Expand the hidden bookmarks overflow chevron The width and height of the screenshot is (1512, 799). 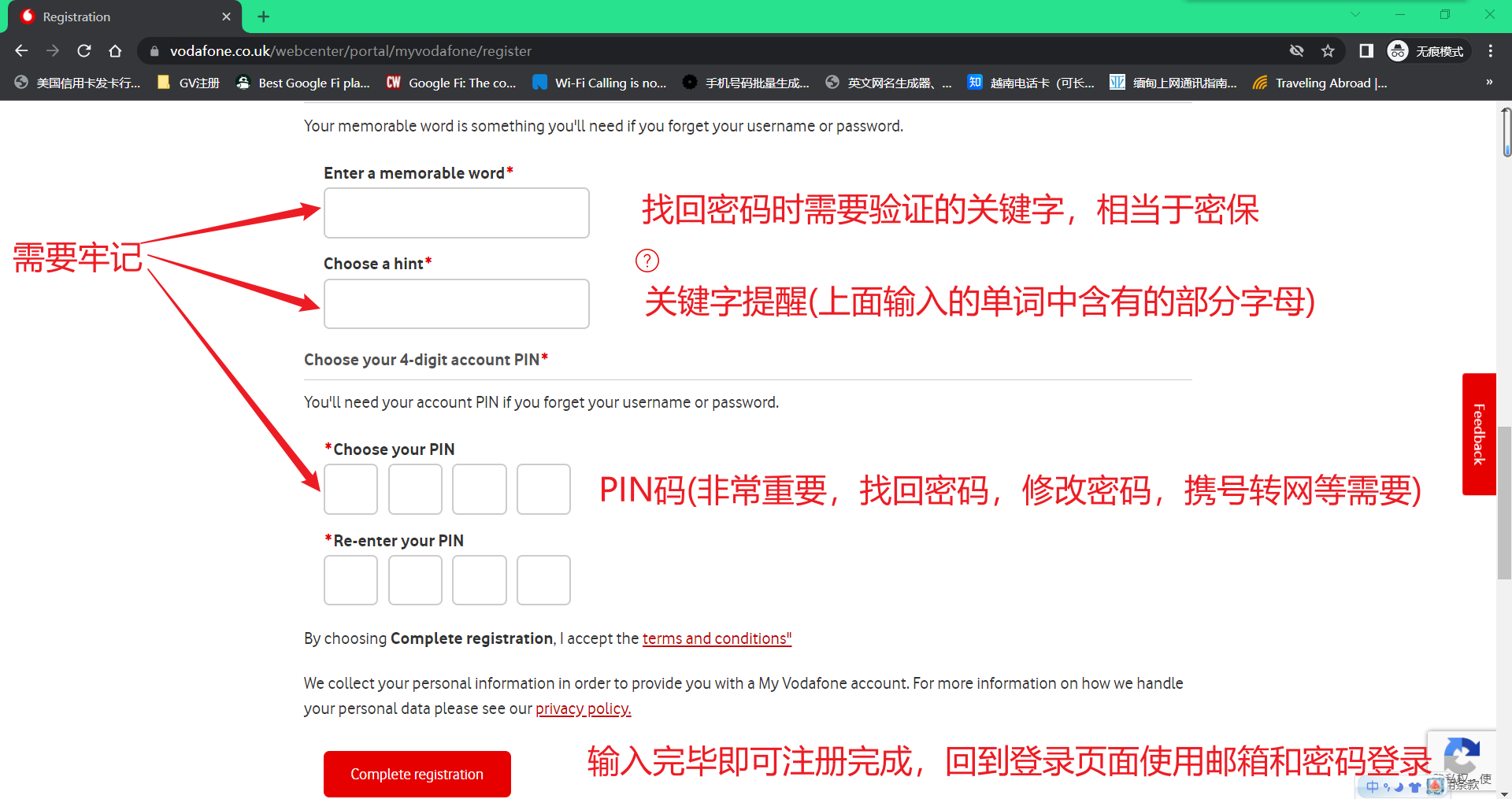[x=1489, y=83]
